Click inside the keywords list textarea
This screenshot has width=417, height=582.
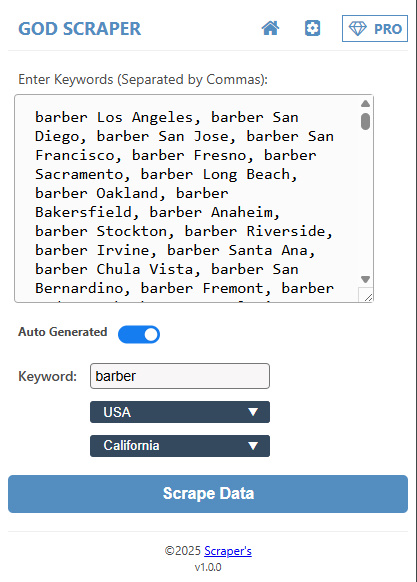(188, 199)
